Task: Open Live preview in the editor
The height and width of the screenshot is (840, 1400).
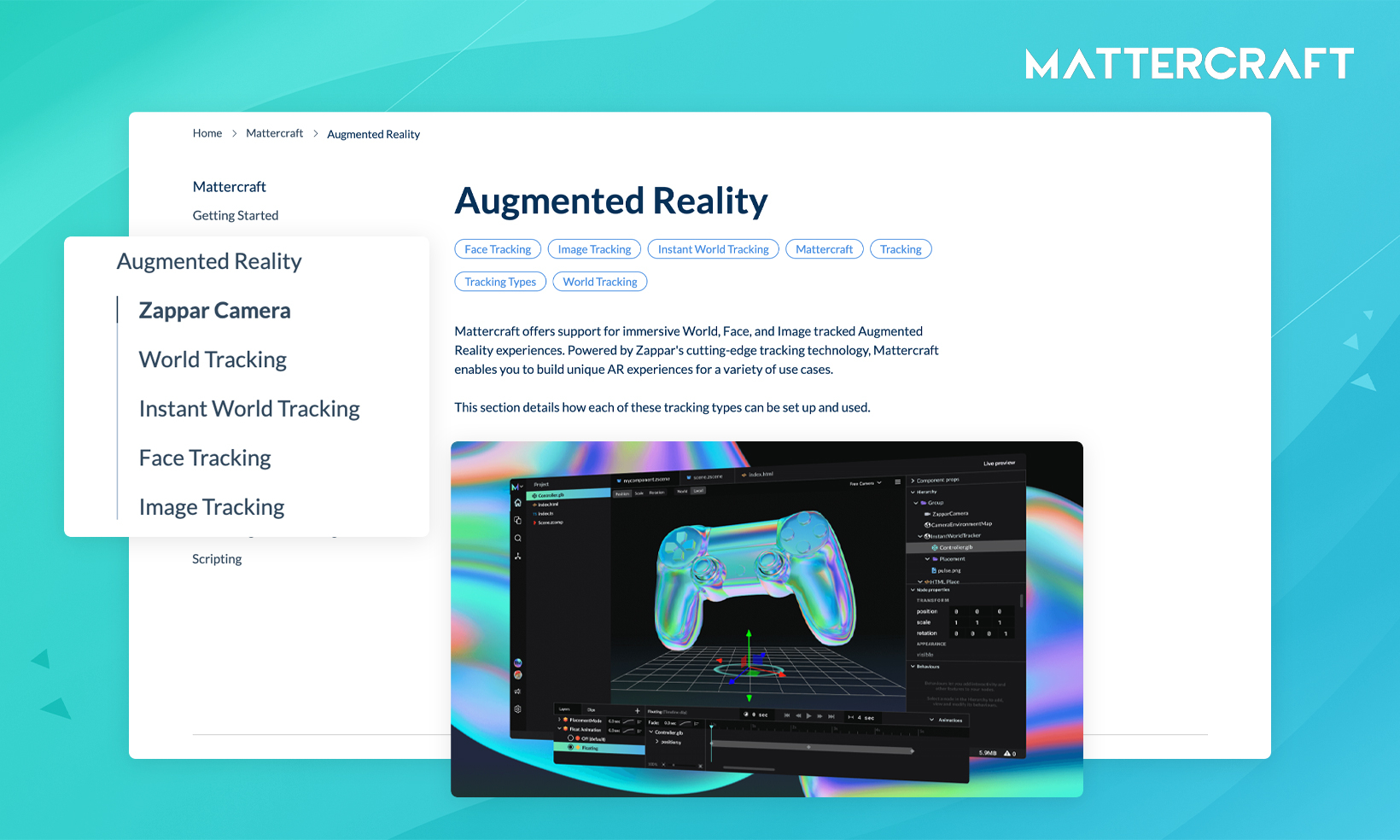Action: point(999,464)
